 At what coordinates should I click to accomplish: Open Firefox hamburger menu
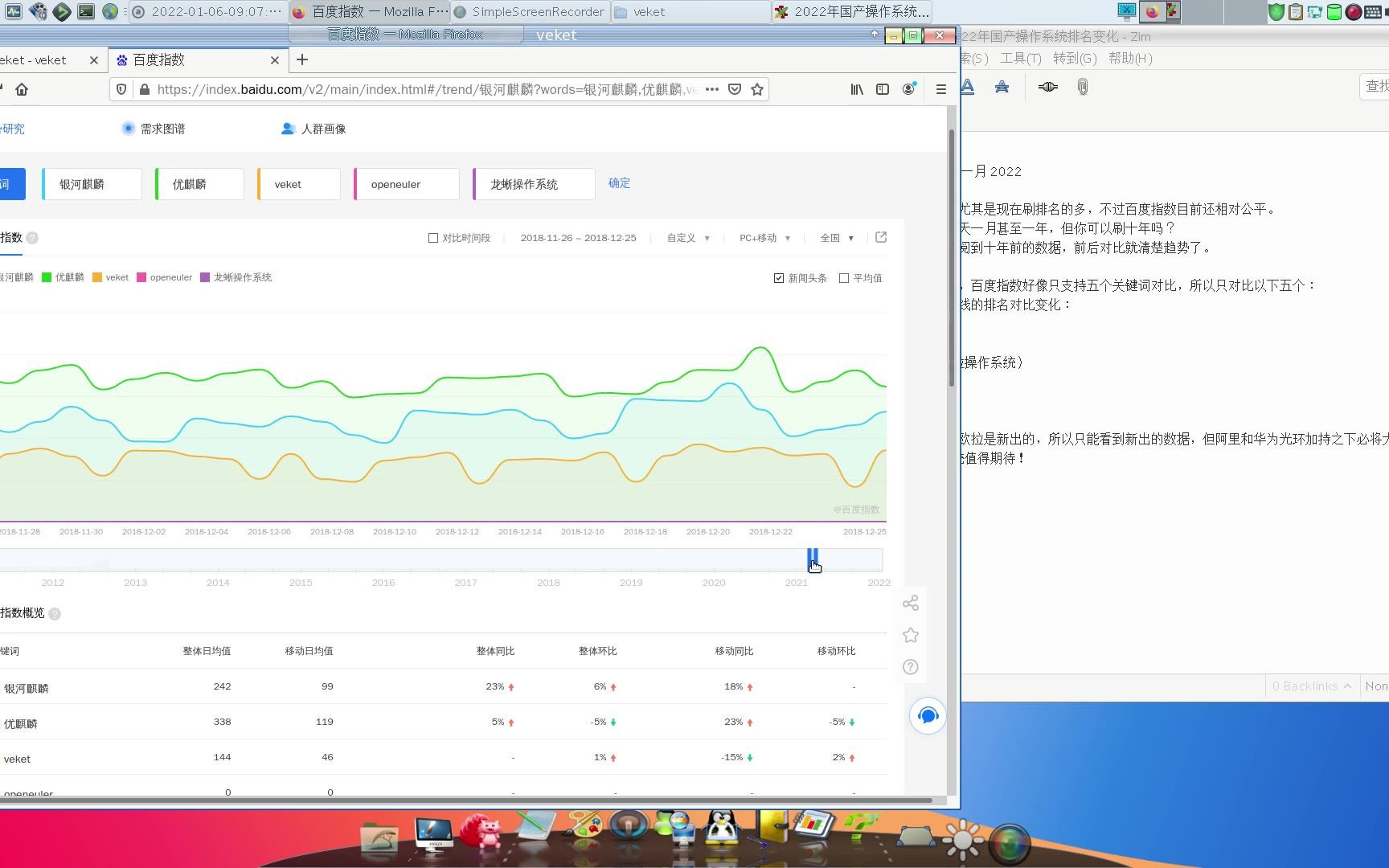pos(940,89)
